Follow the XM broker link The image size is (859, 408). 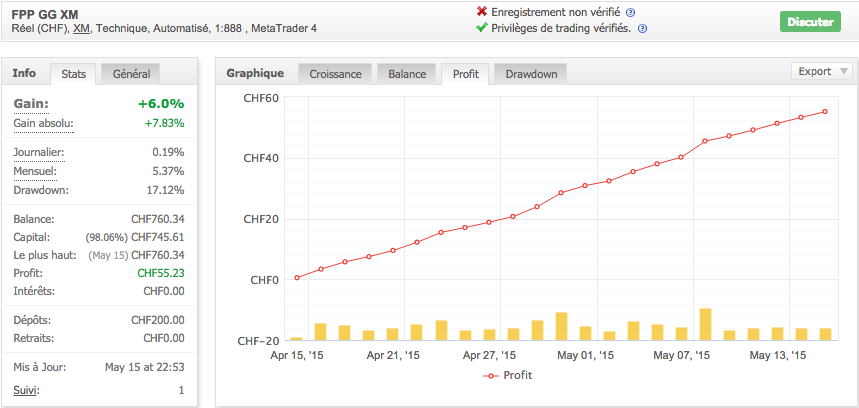click(80, 28)
